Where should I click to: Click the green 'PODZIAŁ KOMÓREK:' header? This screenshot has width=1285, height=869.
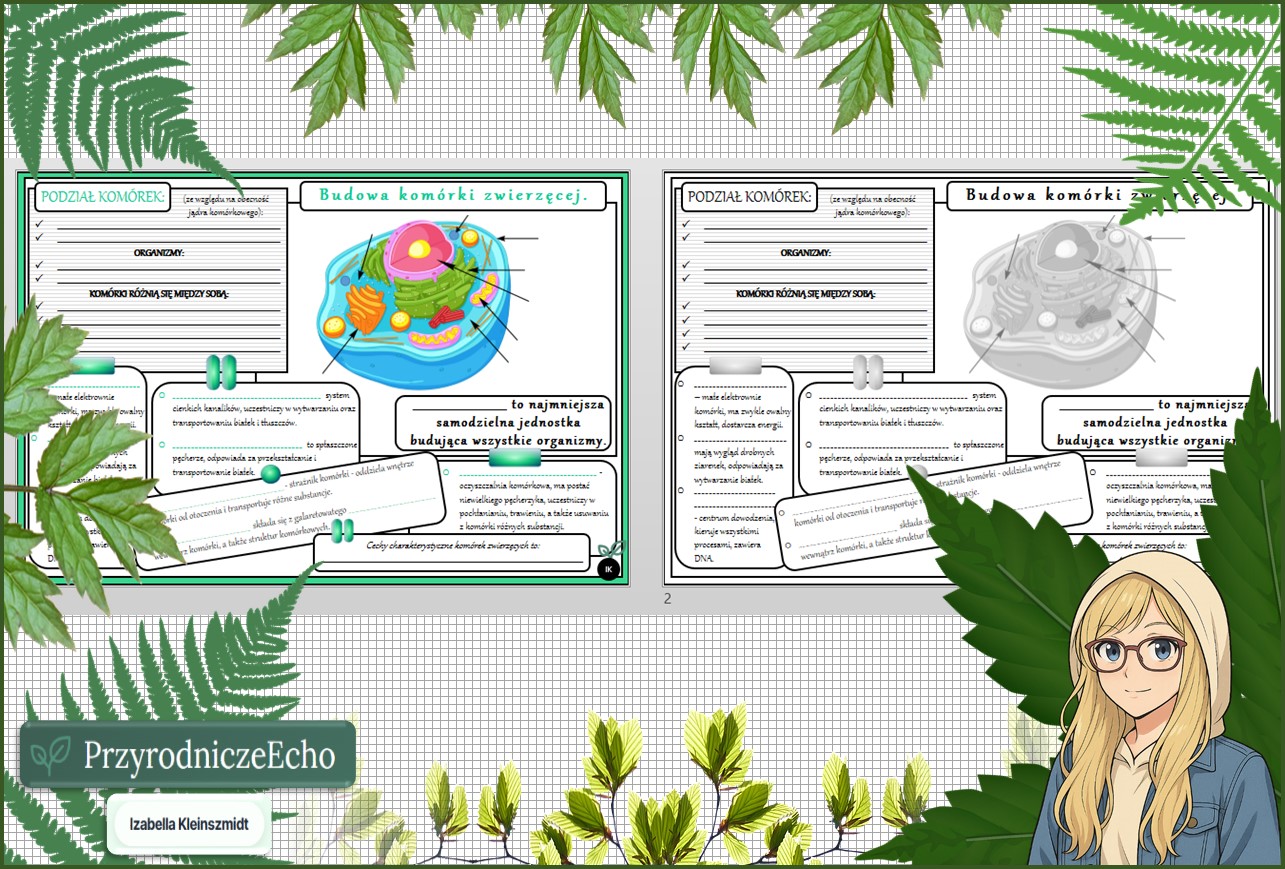(100, 197)
